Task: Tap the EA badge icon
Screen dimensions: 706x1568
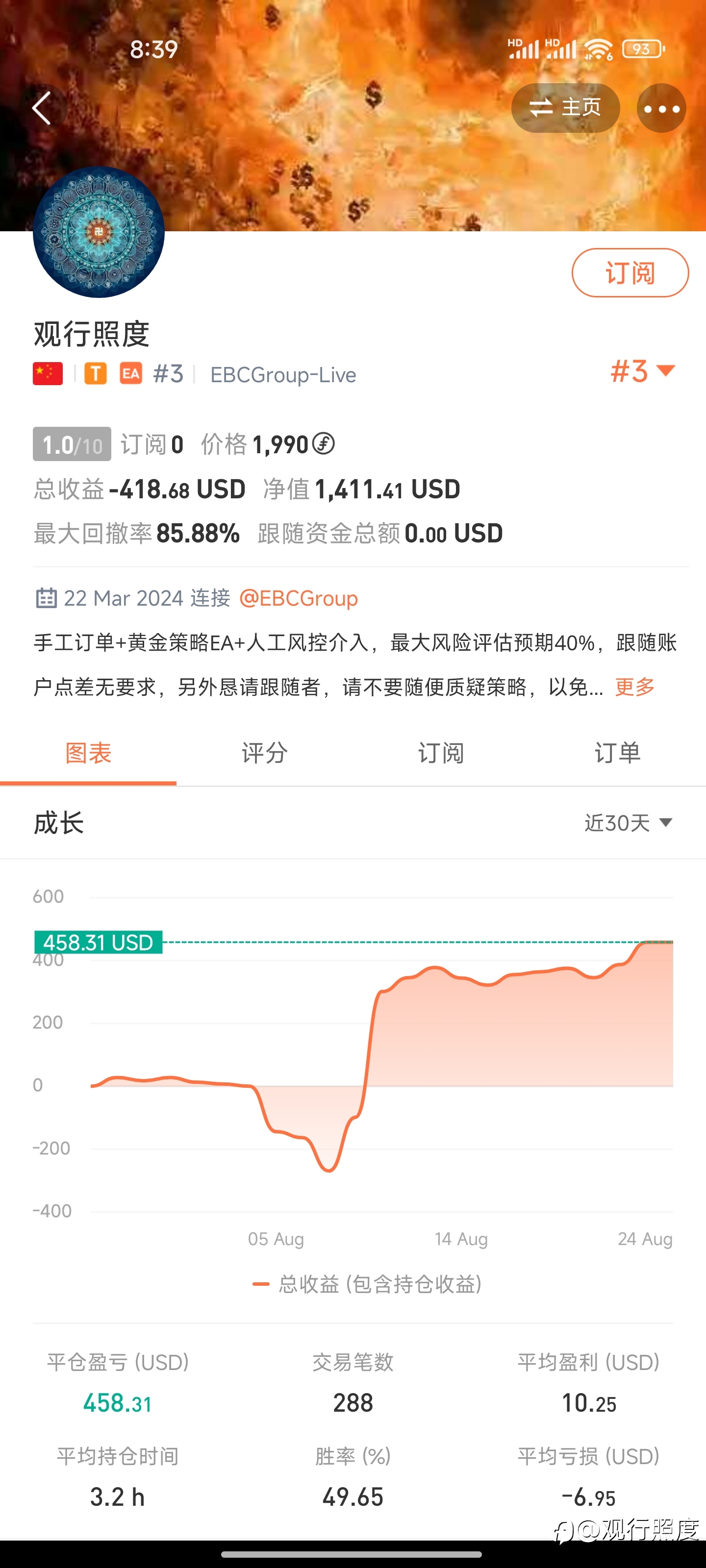Action: pyautogui.click(x=131, y=374)
